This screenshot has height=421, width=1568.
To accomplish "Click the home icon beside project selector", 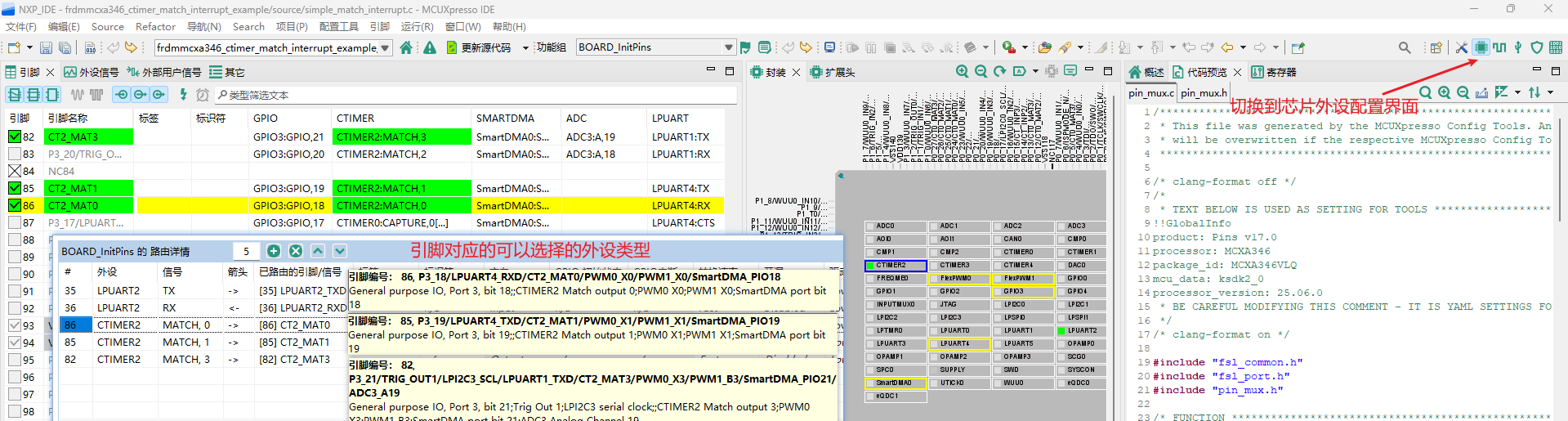I will tap(406, 47).
